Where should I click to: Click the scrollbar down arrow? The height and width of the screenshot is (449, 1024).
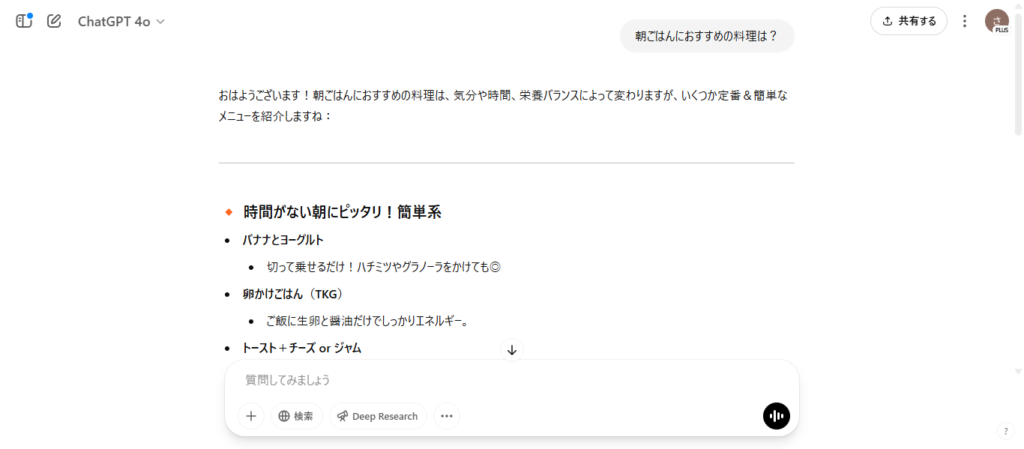tap(1017, 372)
